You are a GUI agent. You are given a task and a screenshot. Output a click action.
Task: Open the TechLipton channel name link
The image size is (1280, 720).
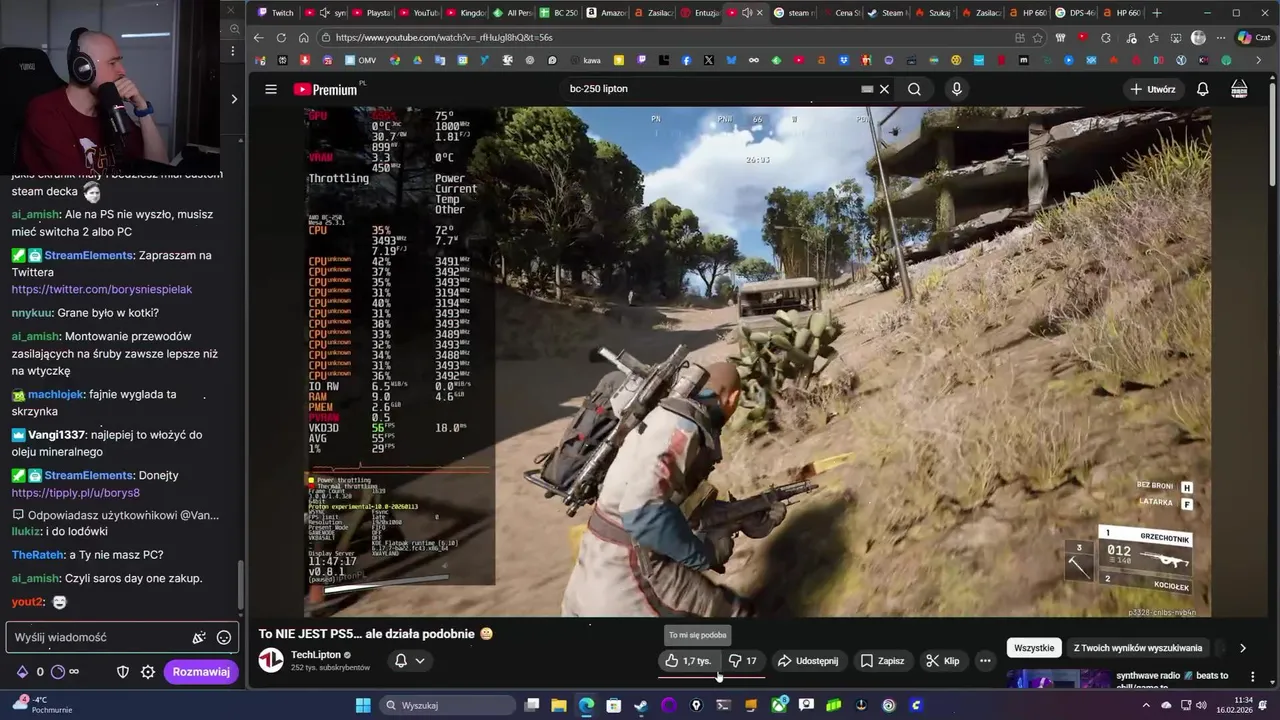pos(316,655)
